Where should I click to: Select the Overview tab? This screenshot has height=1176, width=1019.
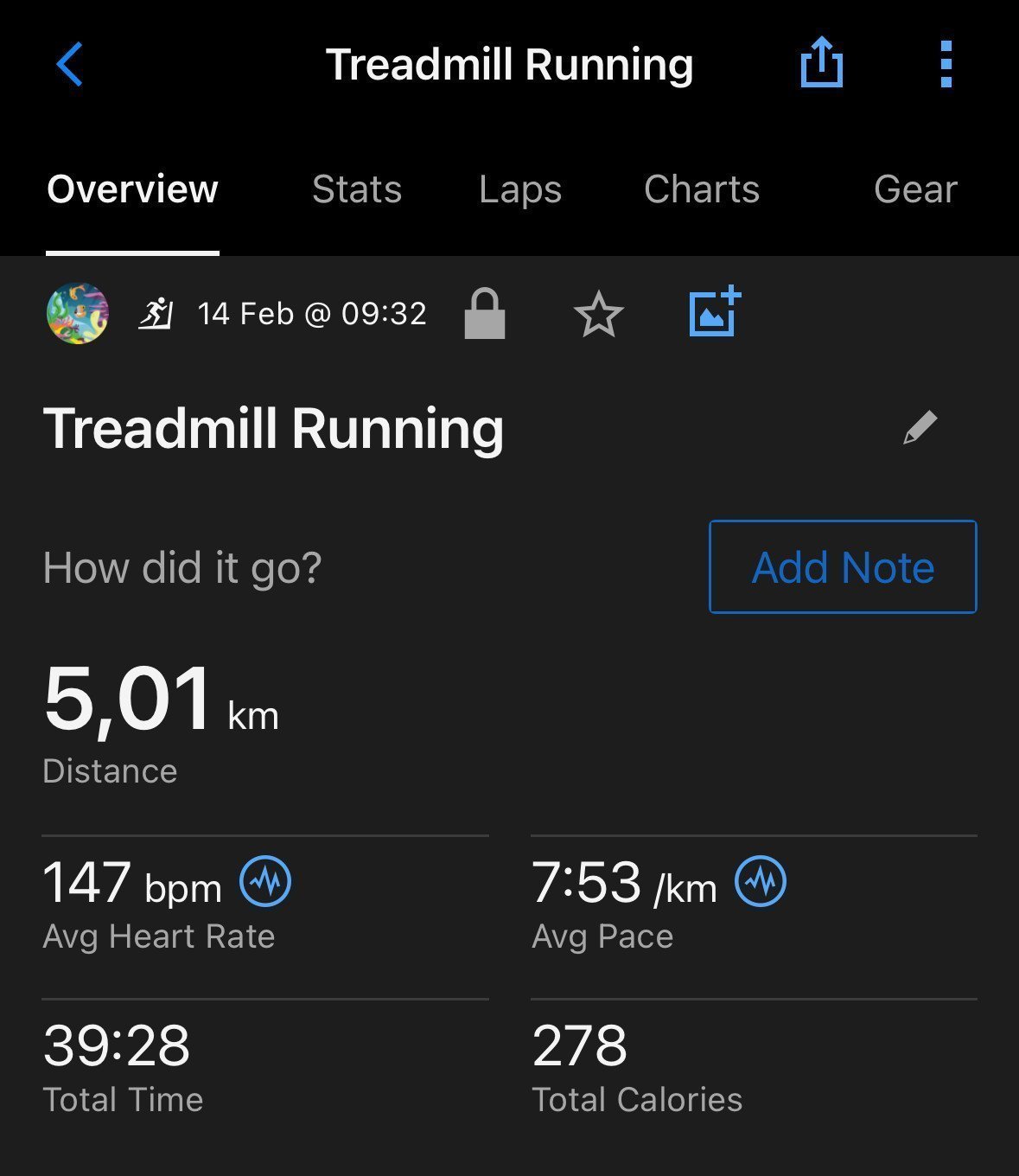tap(132, 189)
